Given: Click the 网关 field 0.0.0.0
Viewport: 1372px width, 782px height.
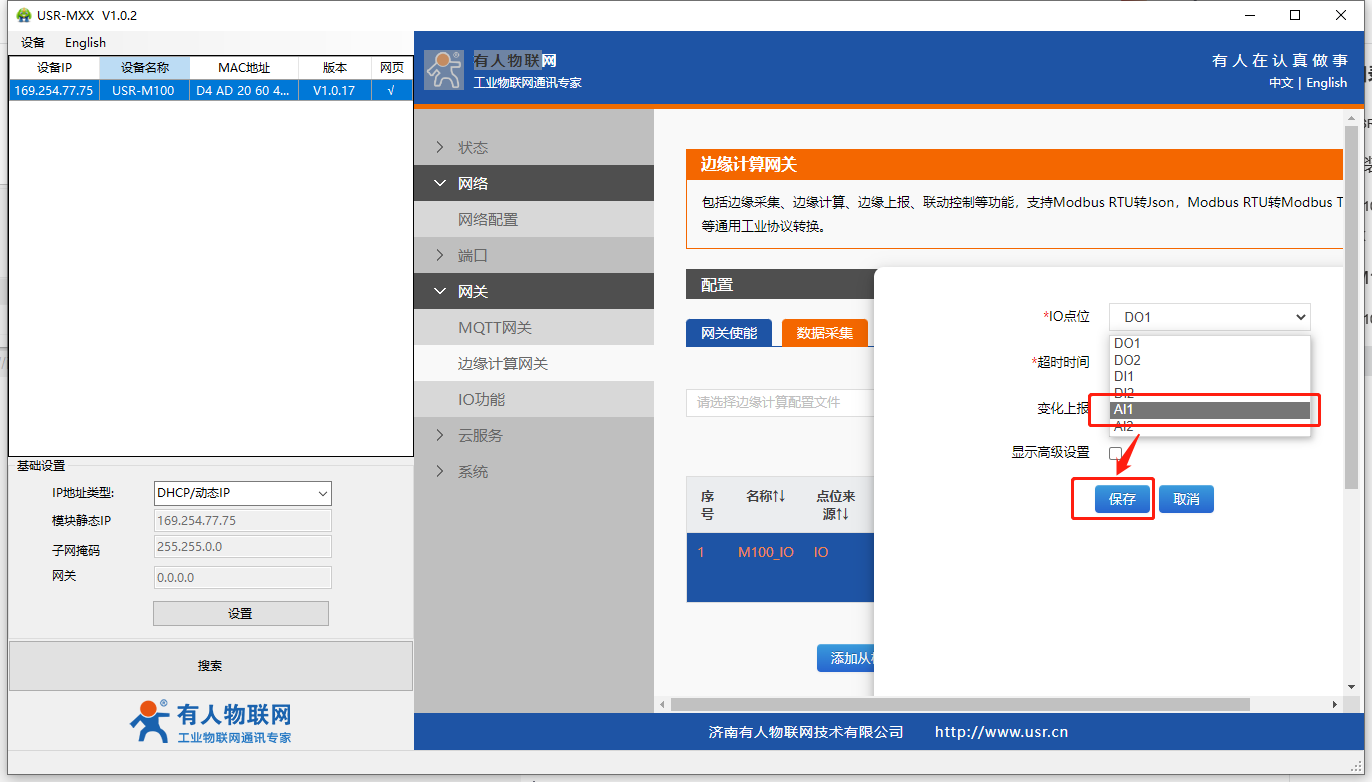Looking at the screenshot, I should (242, 577).
